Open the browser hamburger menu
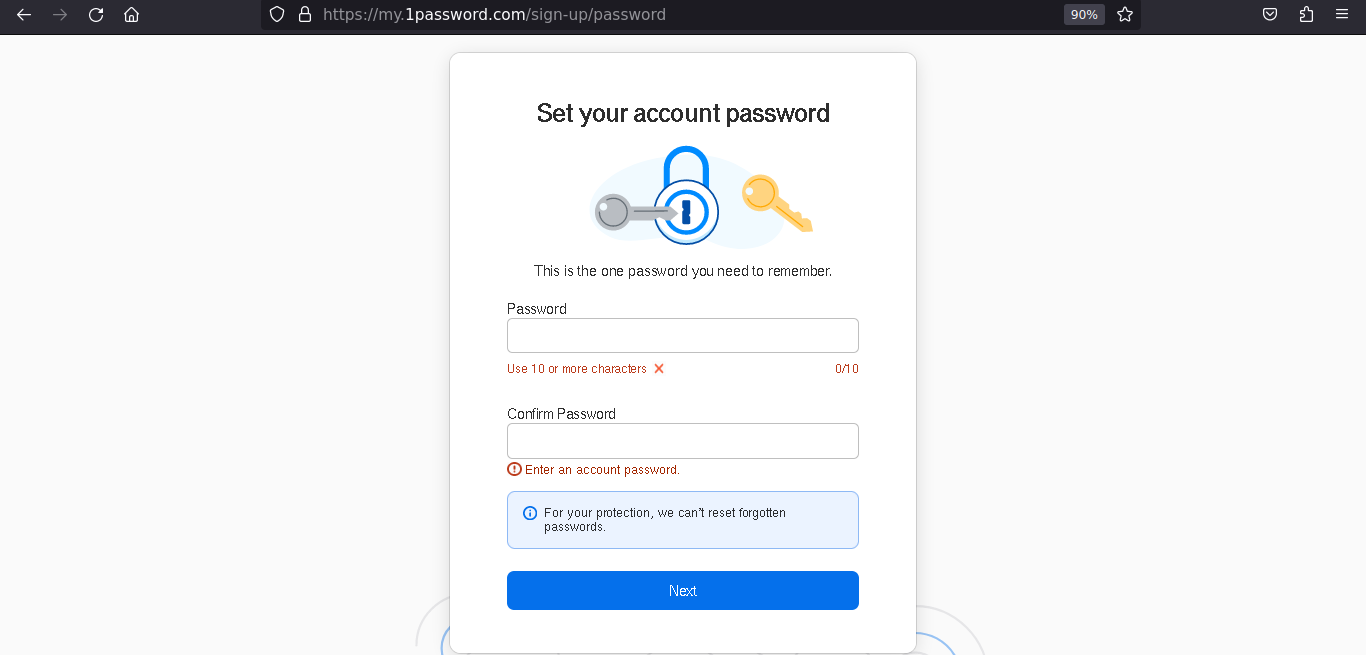 1341,14
